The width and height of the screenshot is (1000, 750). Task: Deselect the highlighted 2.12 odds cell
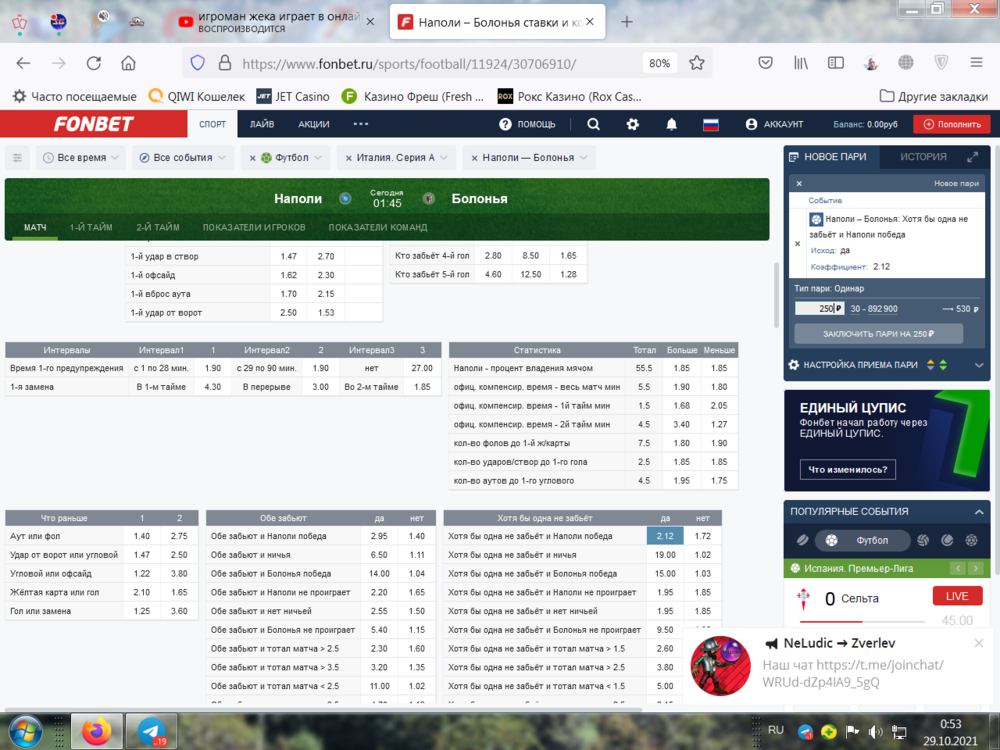665,536
